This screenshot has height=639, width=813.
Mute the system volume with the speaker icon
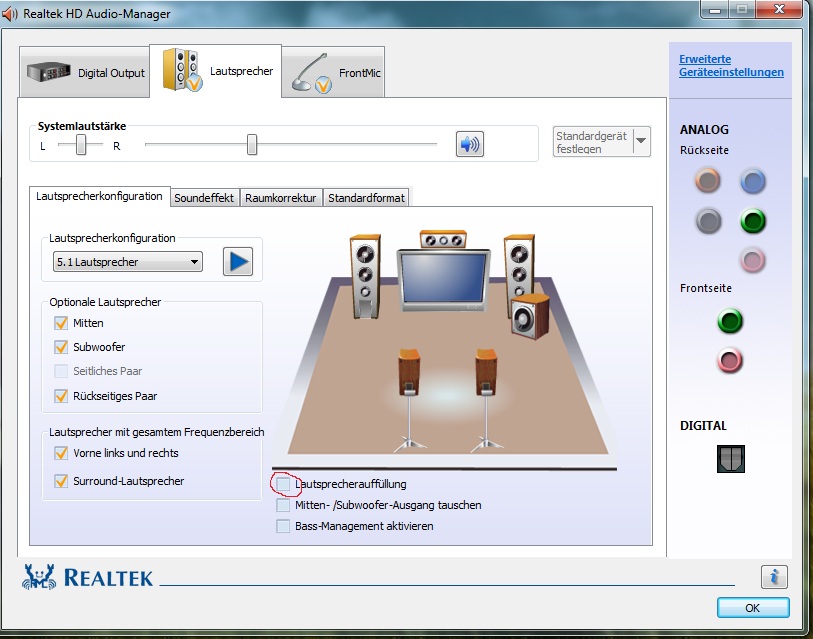[x=469, y=144]
